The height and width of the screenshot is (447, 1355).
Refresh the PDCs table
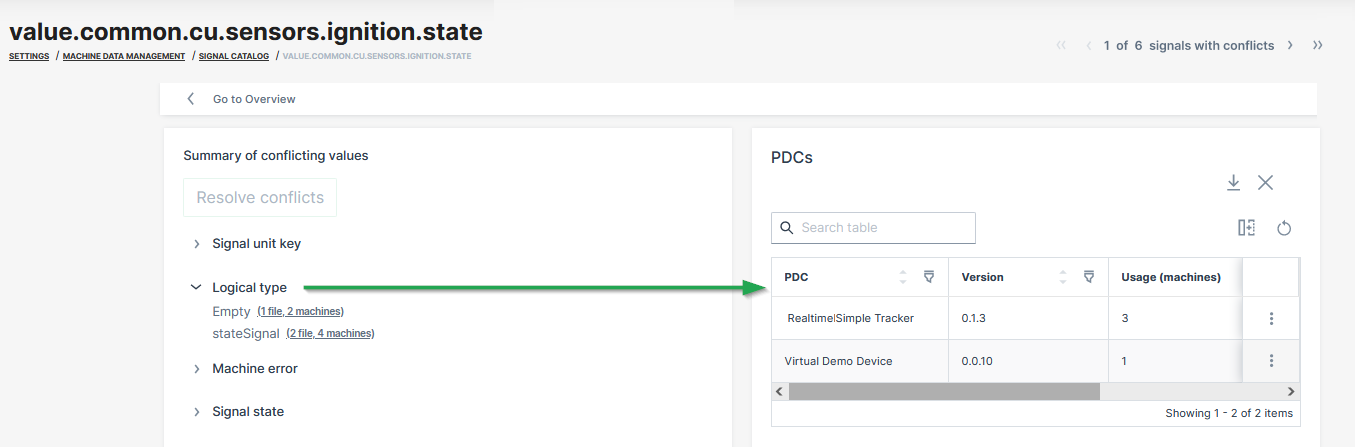(1284, 228)
